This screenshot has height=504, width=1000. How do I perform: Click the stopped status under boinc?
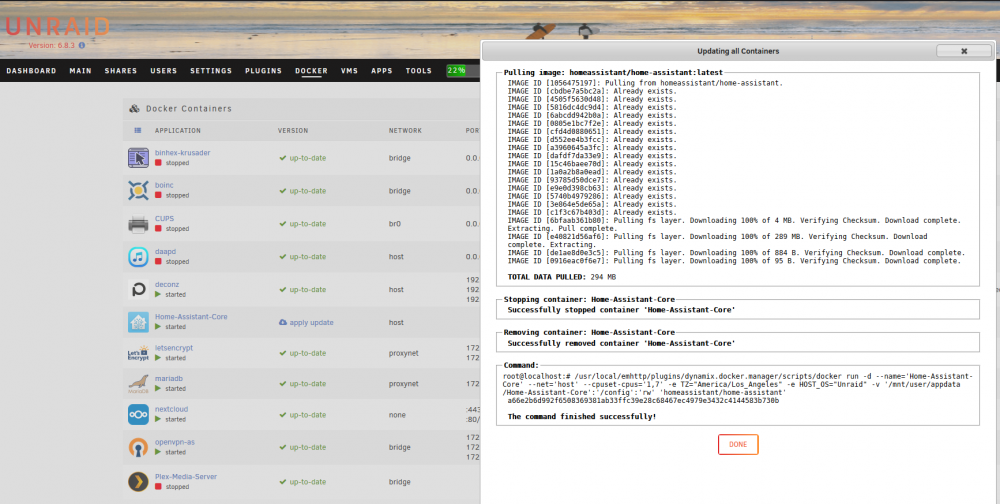pyautogui.click(x=172, y=195)
